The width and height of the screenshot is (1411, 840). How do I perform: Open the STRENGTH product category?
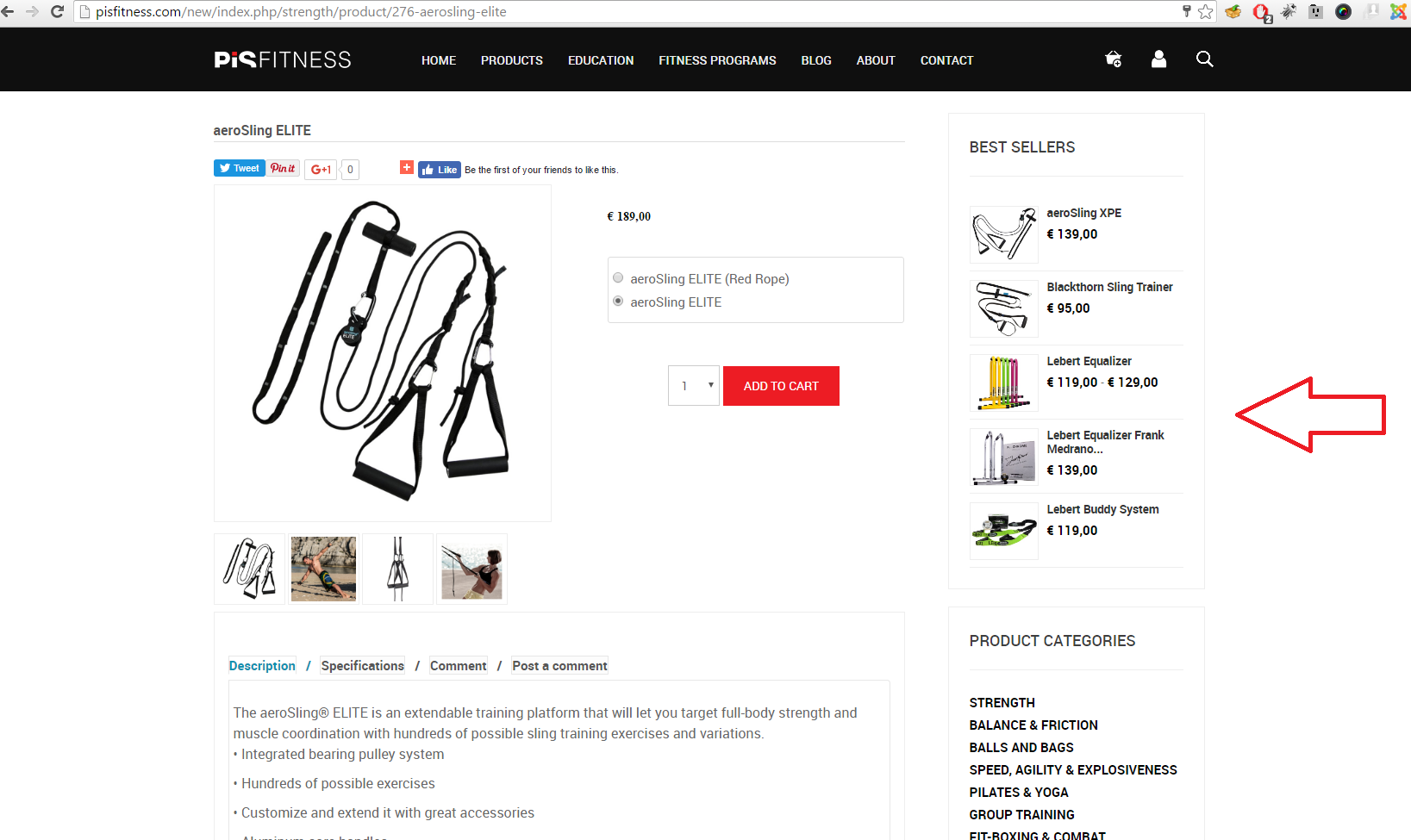click(1002, 703)
